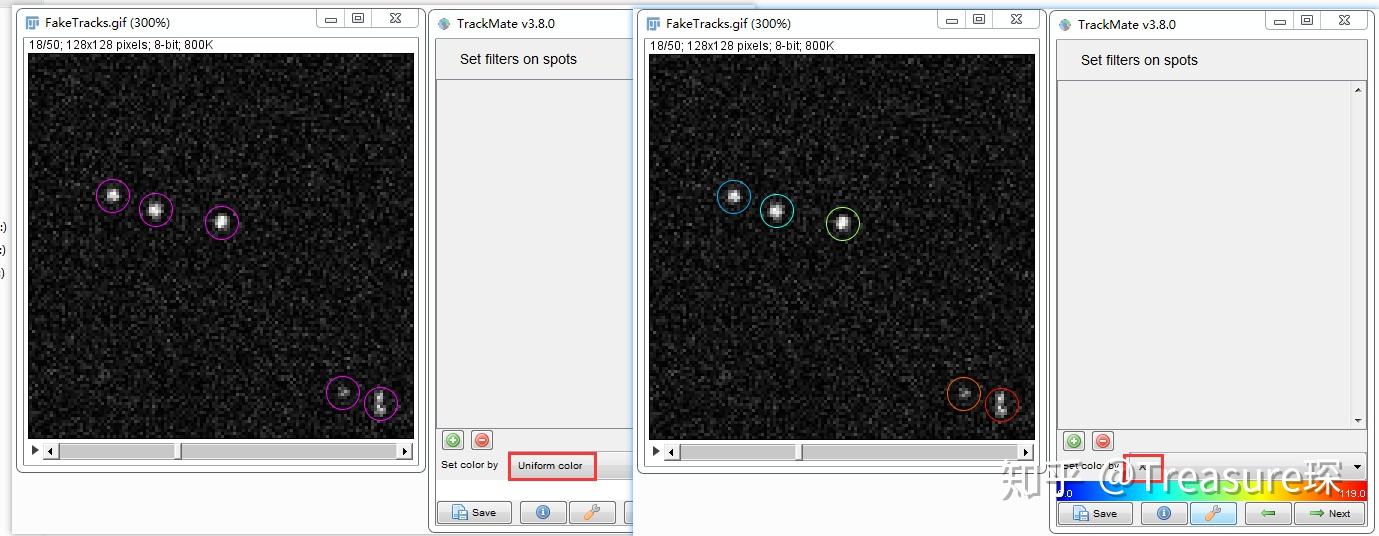Play the right FakeTracks animation
The width and height of the screenshot is (1379, 536).
click(656, 452)
